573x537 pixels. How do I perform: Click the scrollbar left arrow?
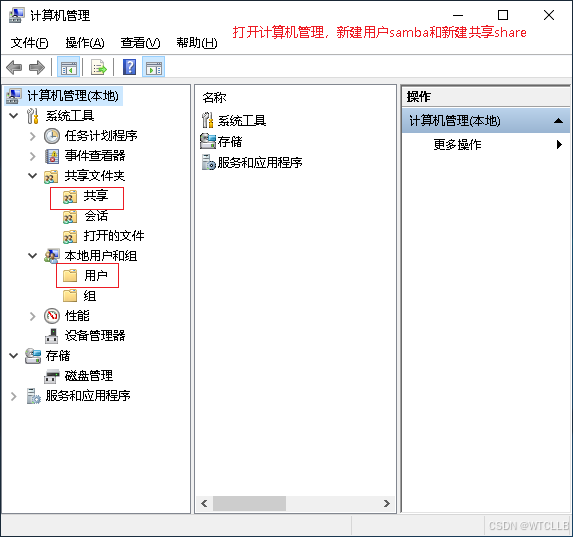[x=204, y=503]
